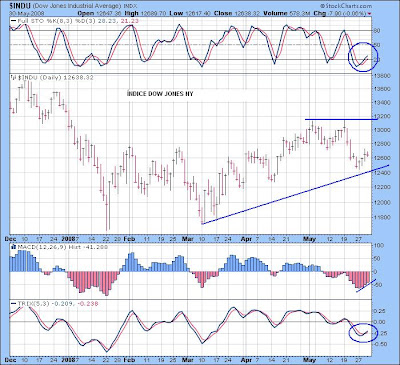Click the Open value 12647.36
Screen dimensions: 400x365
click(x=108, y=13)
